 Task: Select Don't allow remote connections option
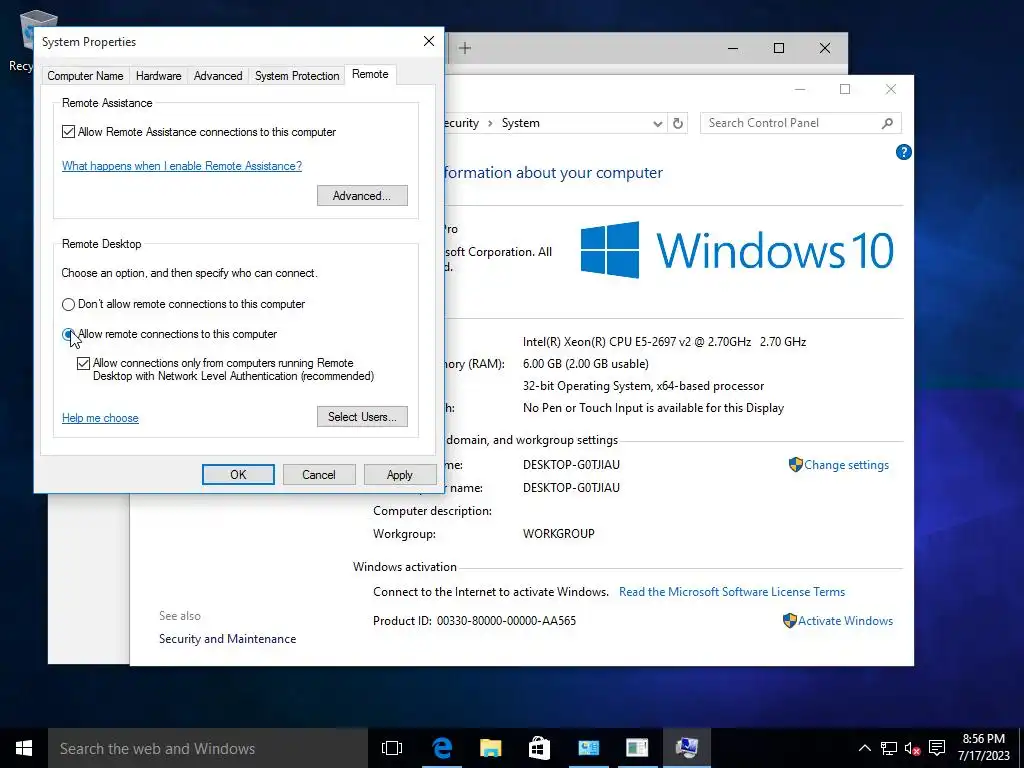pos(68,304)
